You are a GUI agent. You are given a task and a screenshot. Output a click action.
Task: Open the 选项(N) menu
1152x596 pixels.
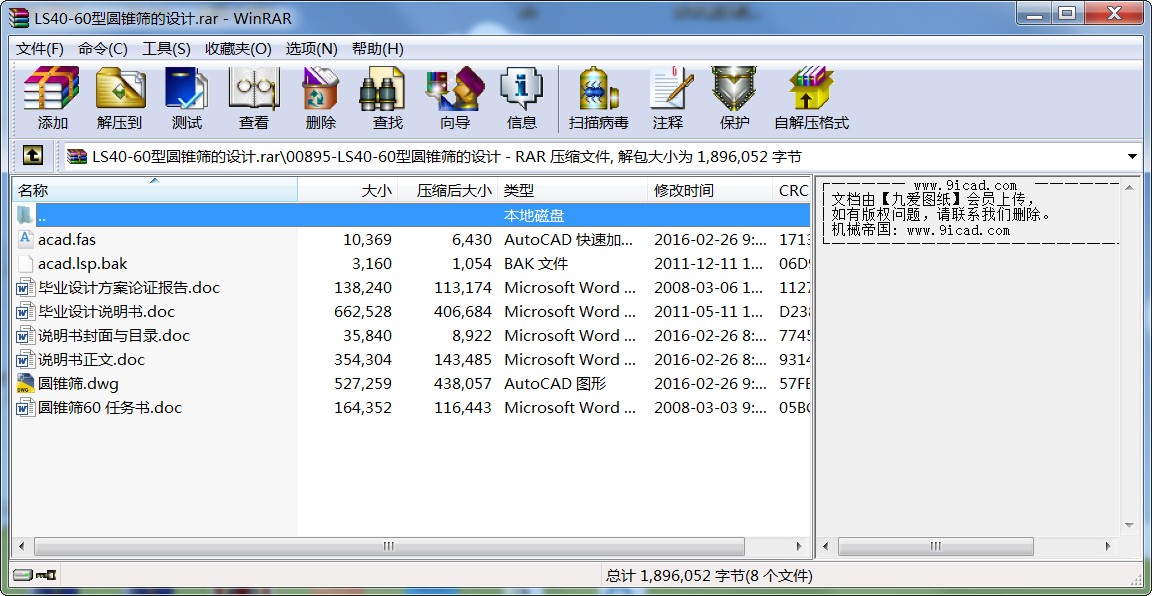coord(312,49)
